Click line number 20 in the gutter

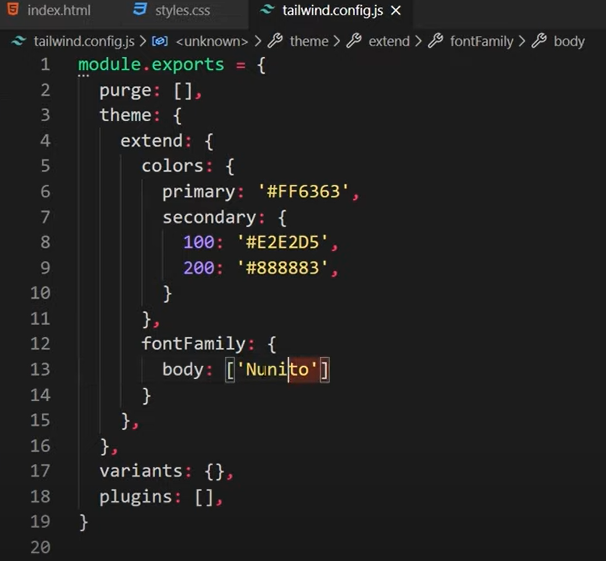point(41,547)
